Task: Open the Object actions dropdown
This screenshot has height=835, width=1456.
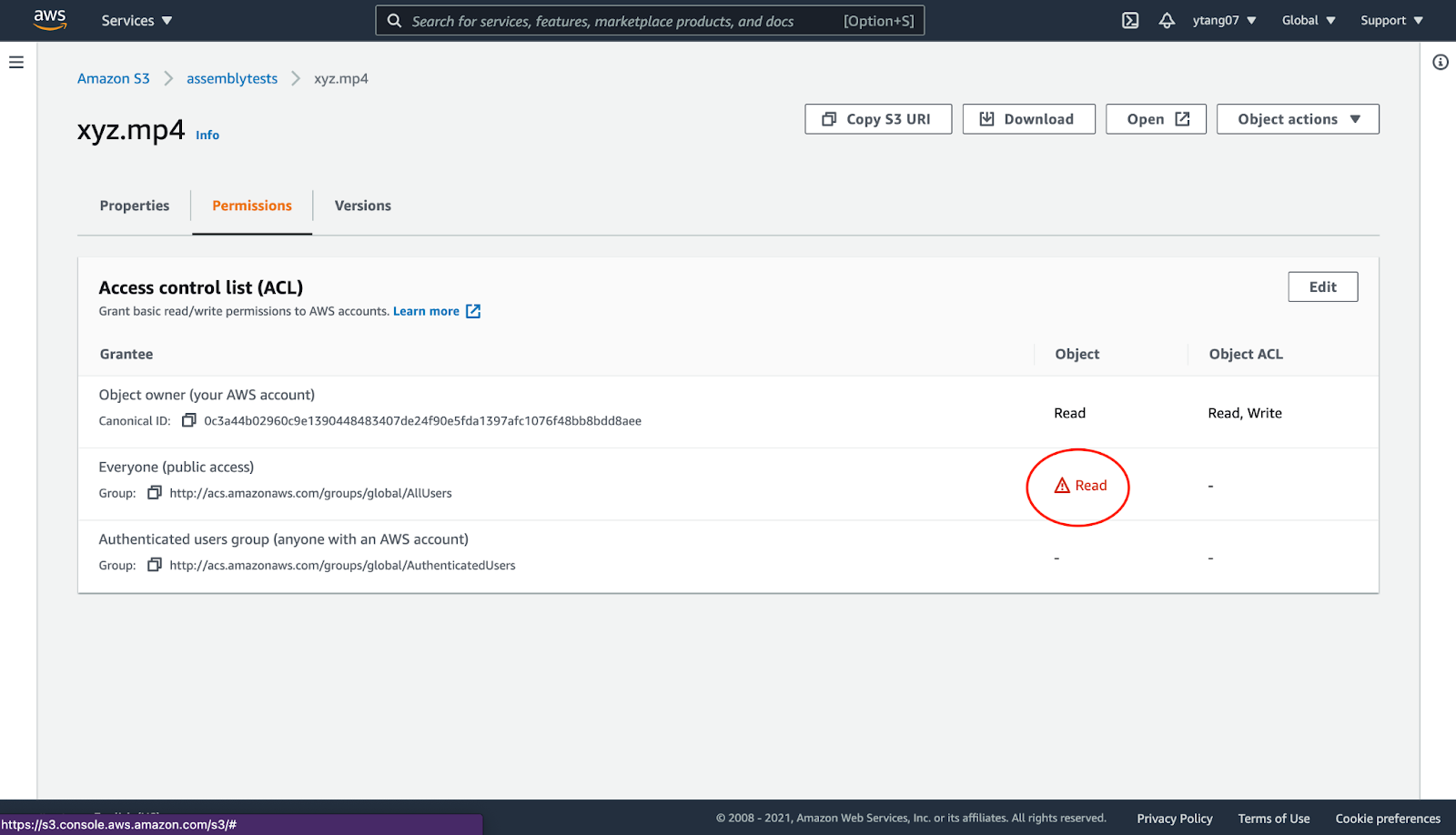Action: (1298, 119)
